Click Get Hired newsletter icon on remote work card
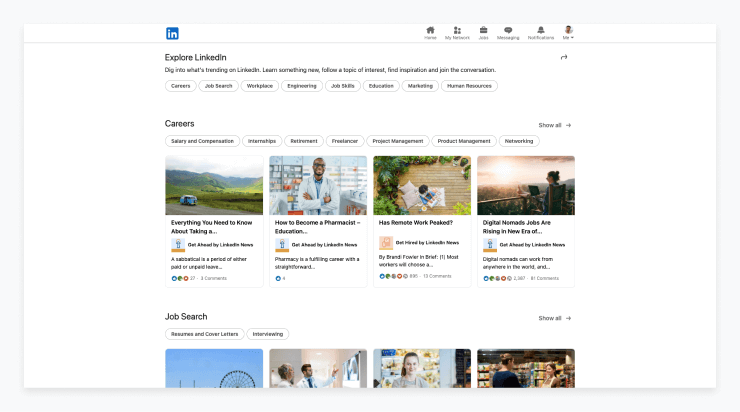The image size is (740, 412). coord(386,243)
